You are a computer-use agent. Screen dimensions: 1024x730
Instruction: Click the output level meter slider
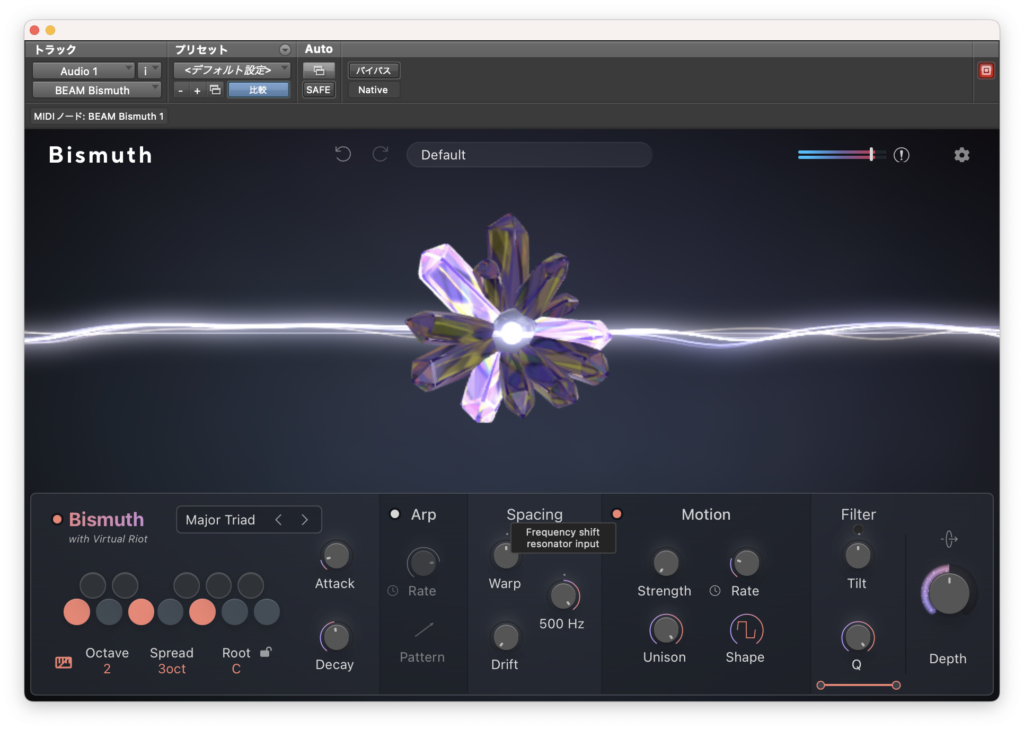[842, 155]
